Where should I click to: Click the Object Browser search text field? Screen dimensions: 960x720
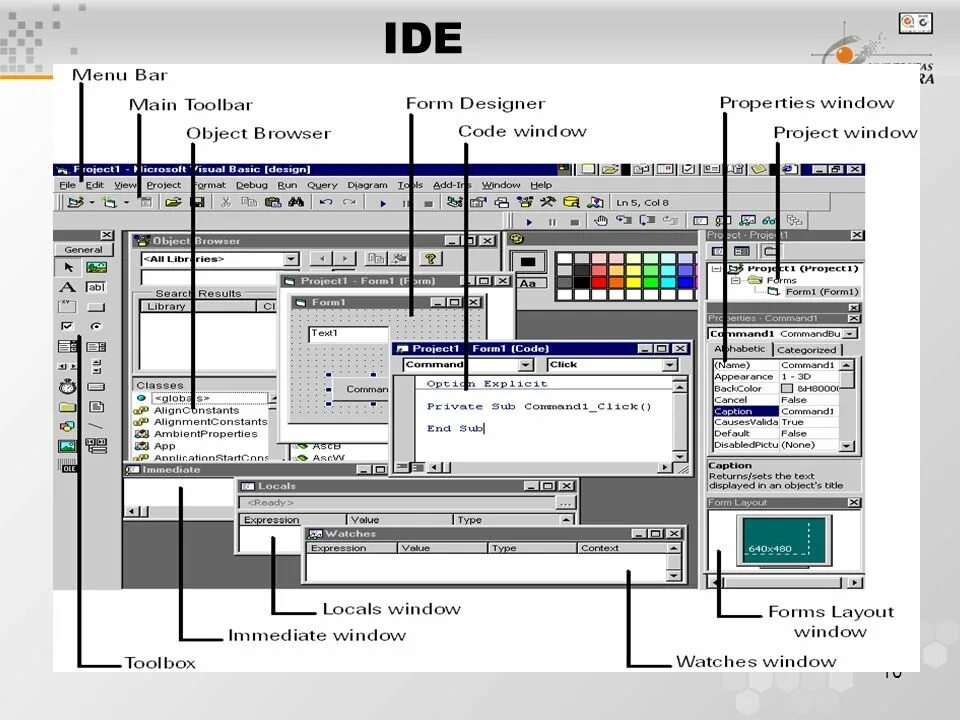click(210, 279)
